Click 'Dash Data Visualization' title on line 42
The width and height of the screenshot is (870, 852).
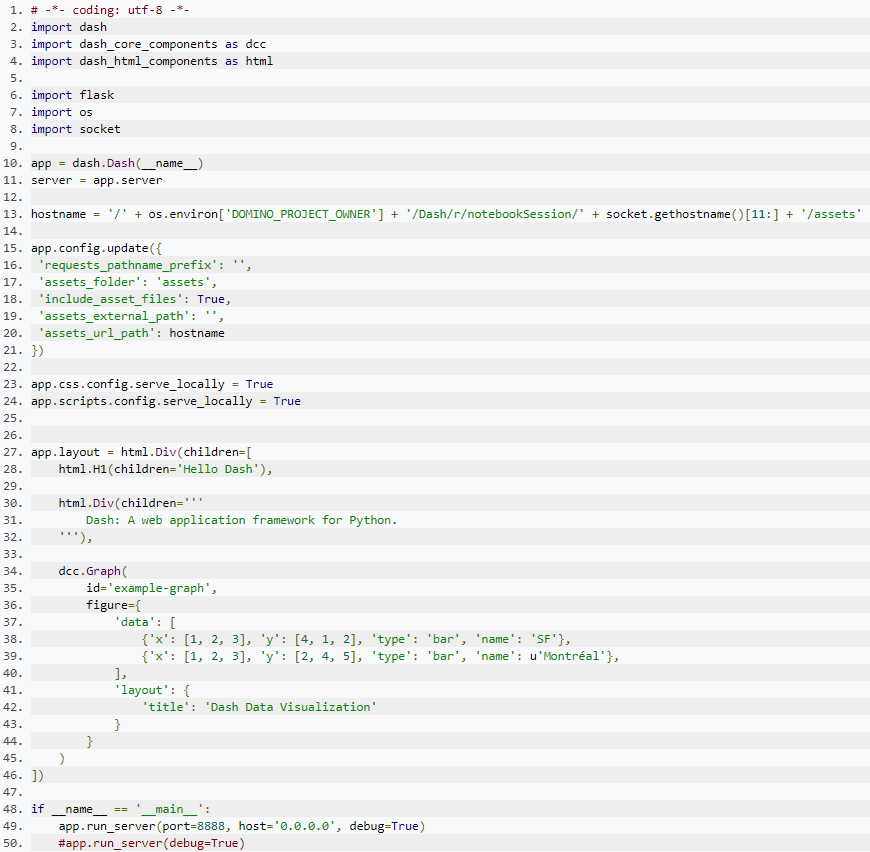click(x=290, y=707)
